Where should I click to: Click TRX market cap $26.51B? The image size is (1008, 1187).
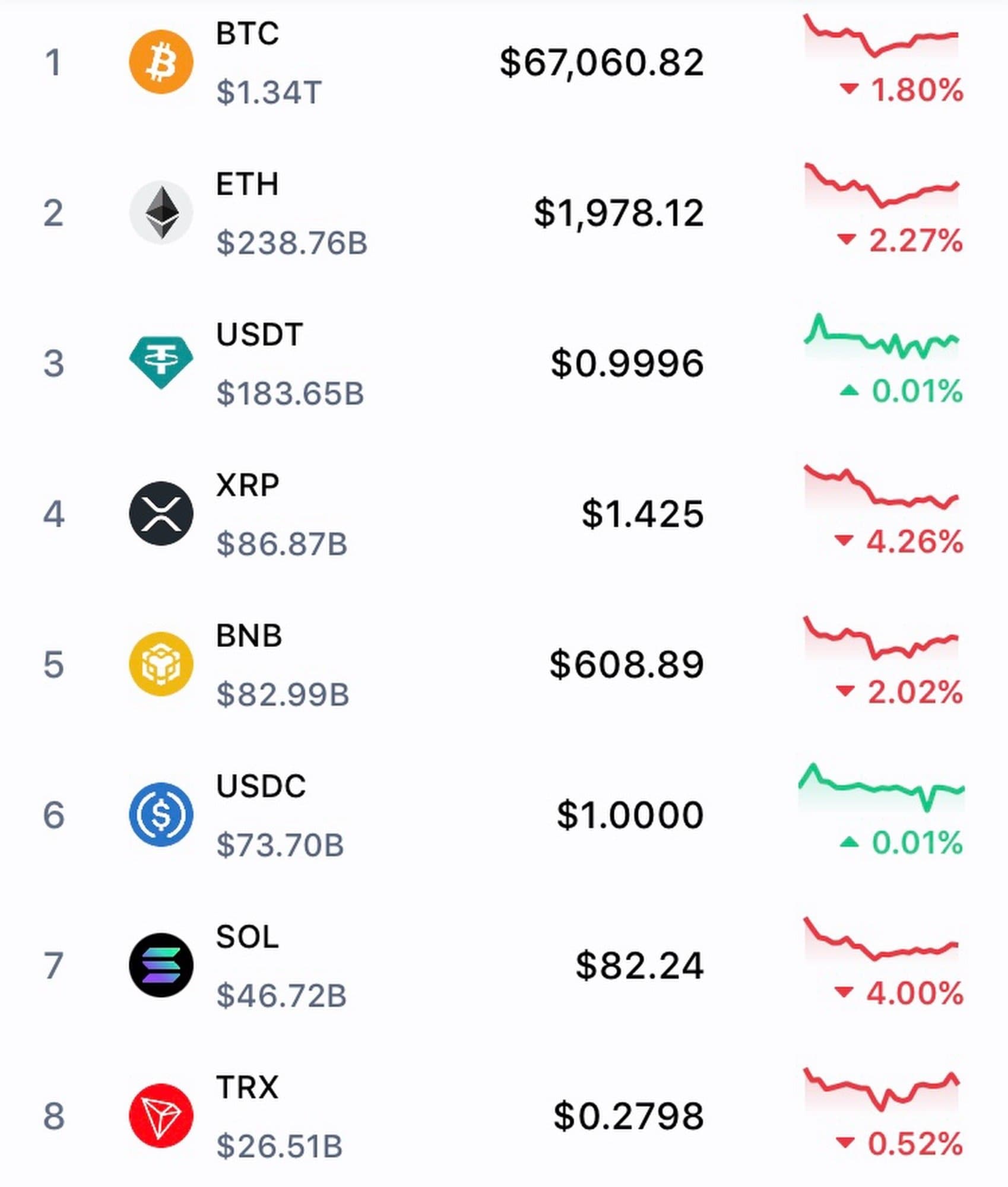tap(279, 1145)
